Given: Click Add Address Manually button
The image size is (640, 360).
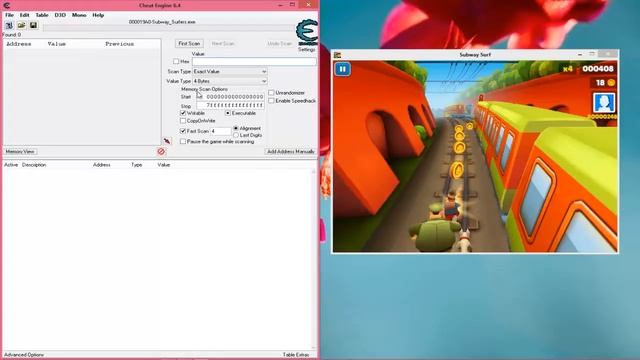Looking at the screenshot, I should pos(291,151).
